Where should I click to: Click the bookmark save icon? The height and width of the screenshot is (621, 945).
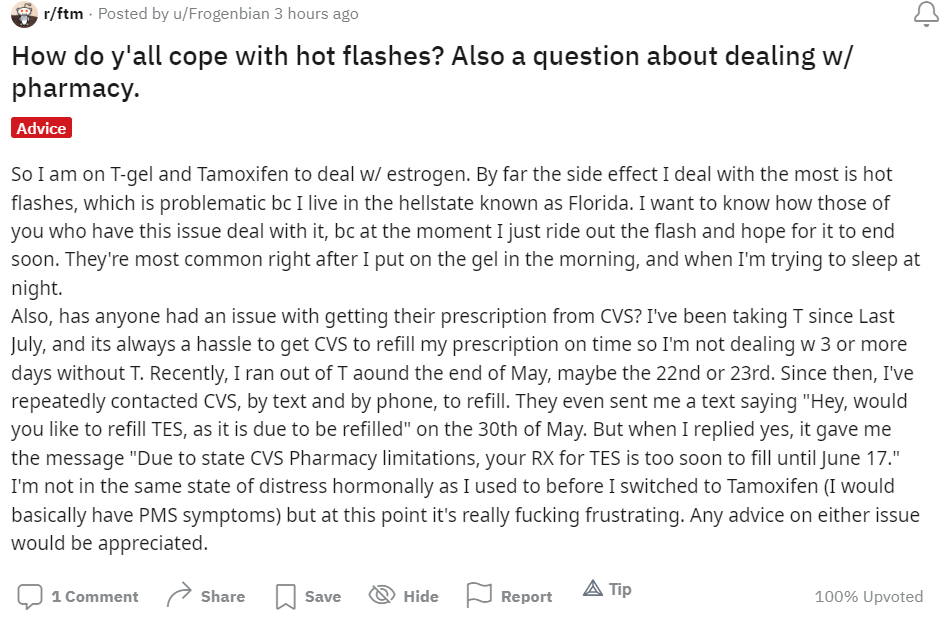[285, 596]
